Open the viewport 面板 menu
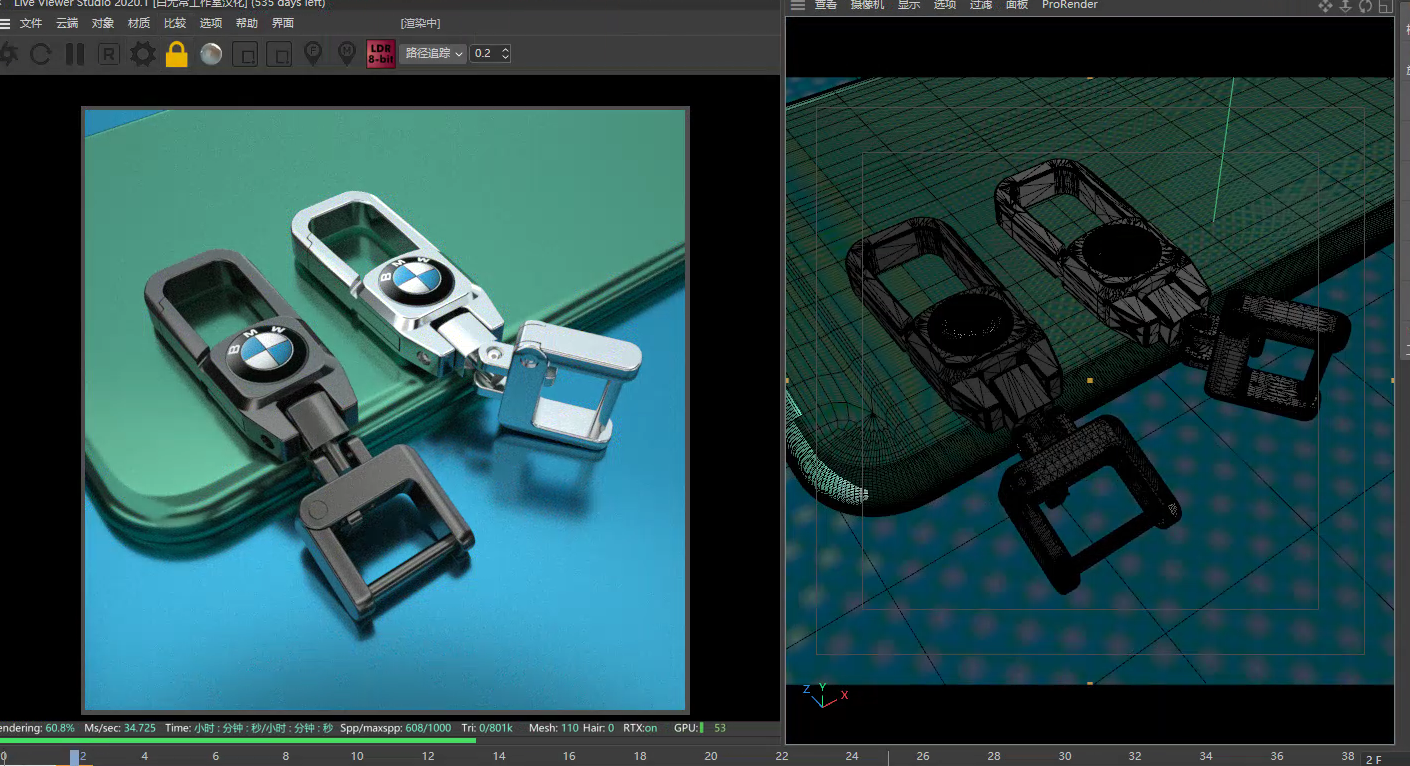The height and width of the screenshot is (766, 1410). point(1017,5)
